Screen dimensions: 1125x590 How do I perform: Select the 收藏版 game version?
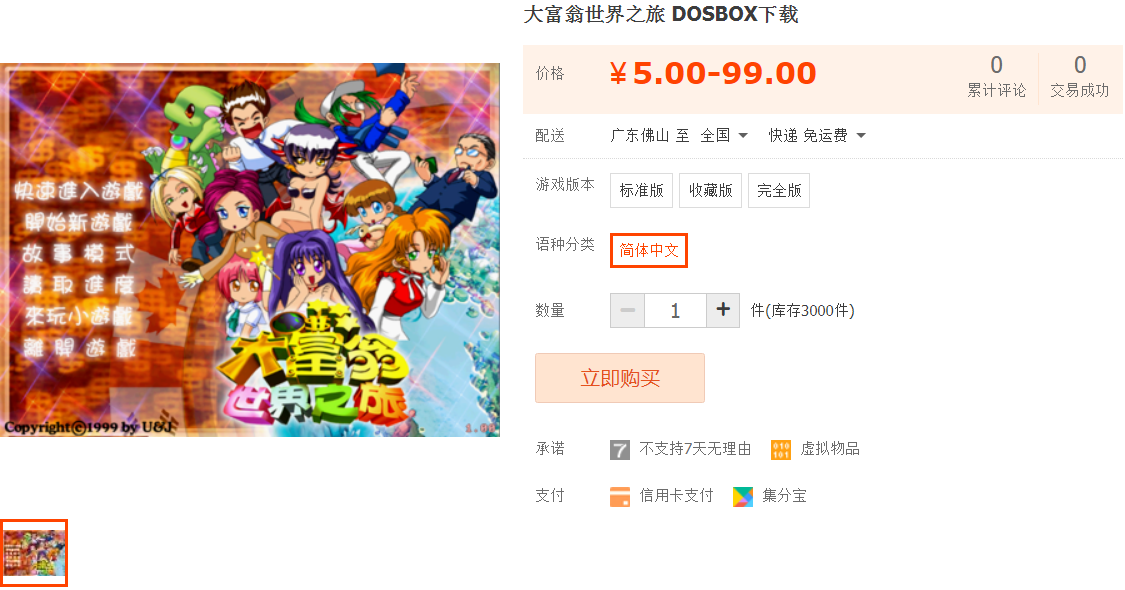pos(710,190)
